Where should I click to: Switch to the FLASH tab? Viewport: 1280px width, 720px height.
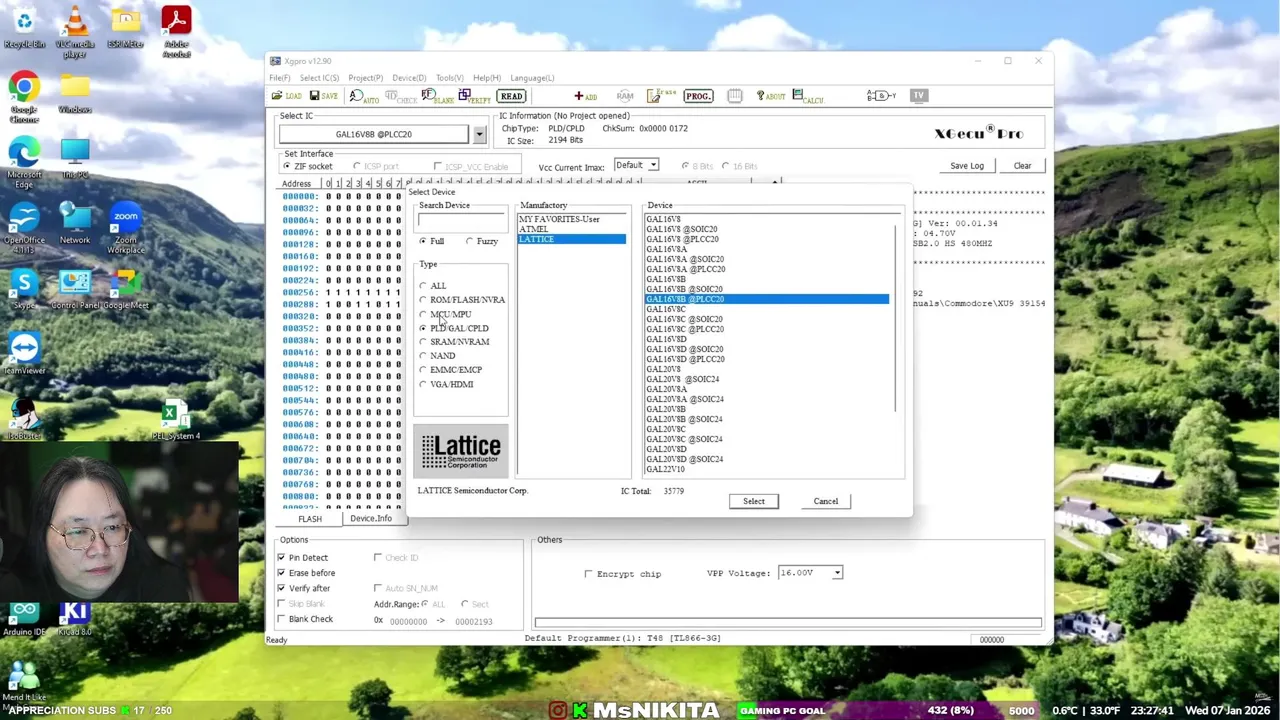pos(310,519)
